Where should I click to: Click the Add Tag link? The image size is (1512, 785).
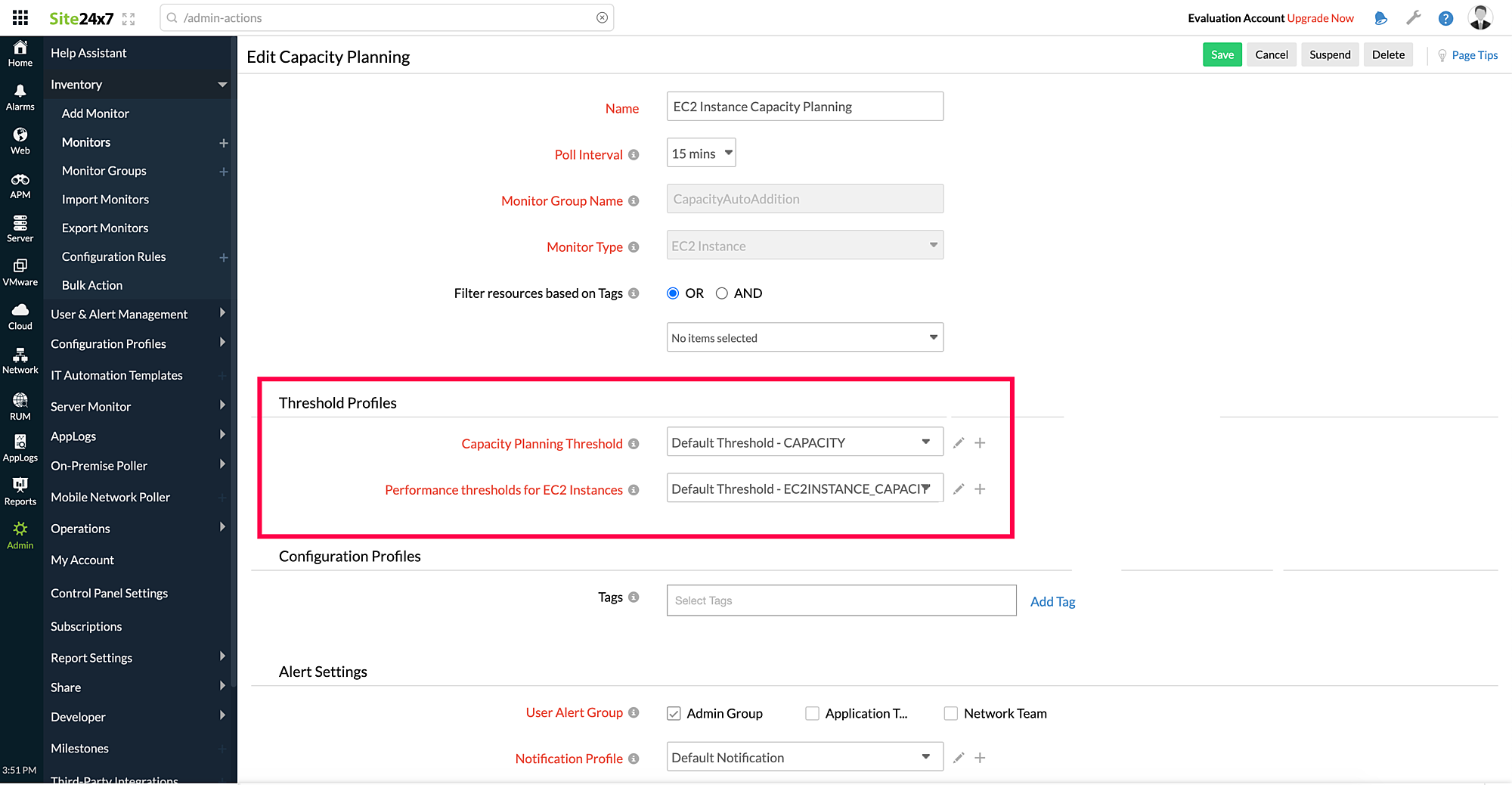1052,601
